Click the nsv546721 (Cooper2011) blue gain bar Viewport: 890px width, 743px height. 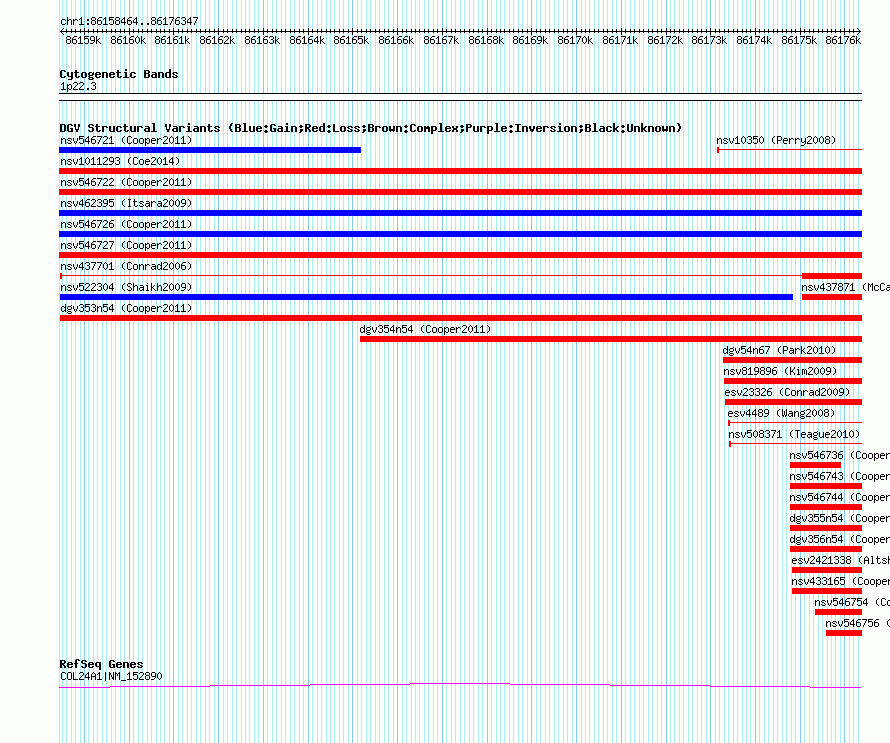coord(210,150)
